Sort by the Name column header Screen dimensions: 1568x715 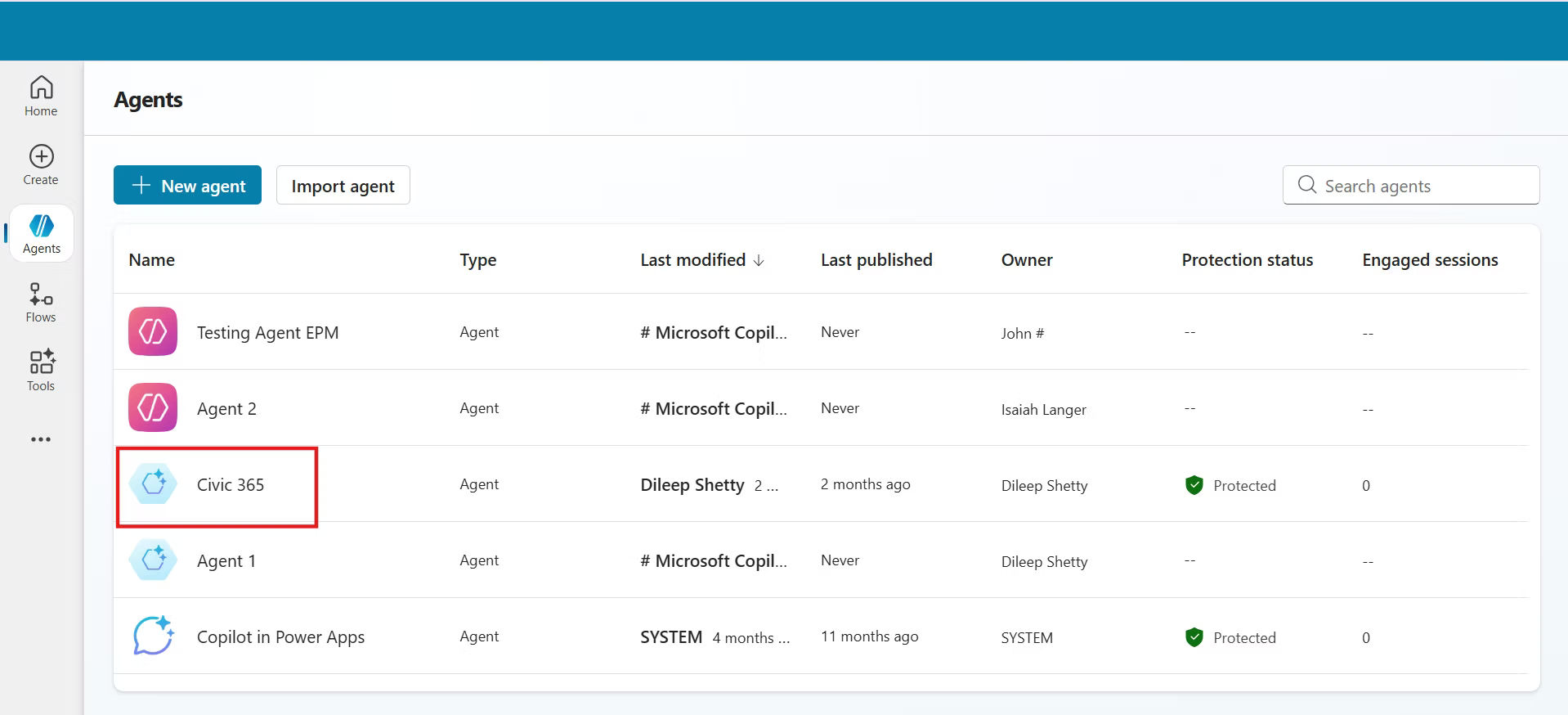click(x=152, y=260)
